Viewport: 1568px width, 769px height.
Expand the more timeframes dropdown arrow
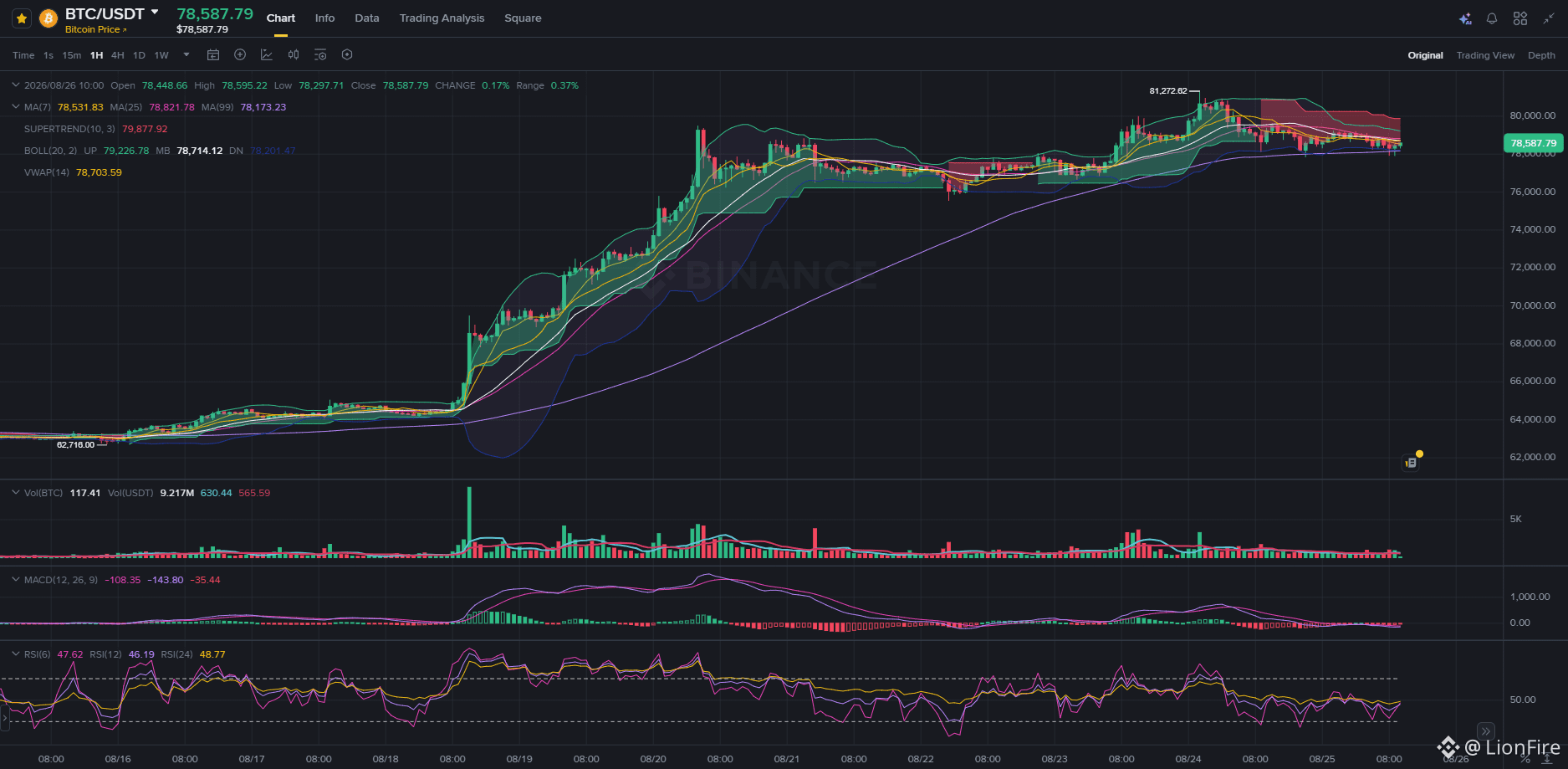pos(186,55)
